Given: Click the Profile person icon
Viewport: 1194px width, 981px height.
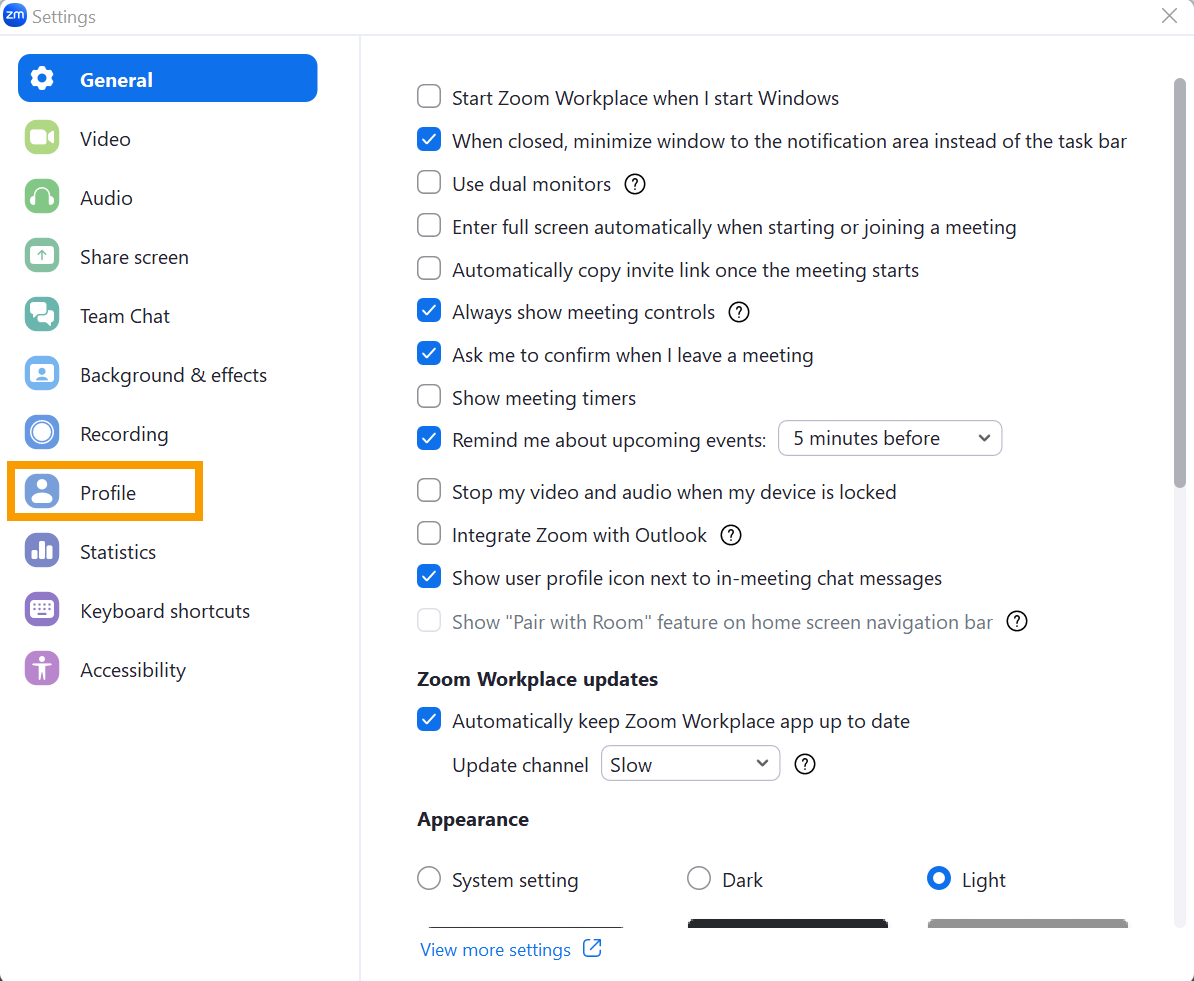Looking at the screenshot, I should pyautogui.click(x=42, y=492).
